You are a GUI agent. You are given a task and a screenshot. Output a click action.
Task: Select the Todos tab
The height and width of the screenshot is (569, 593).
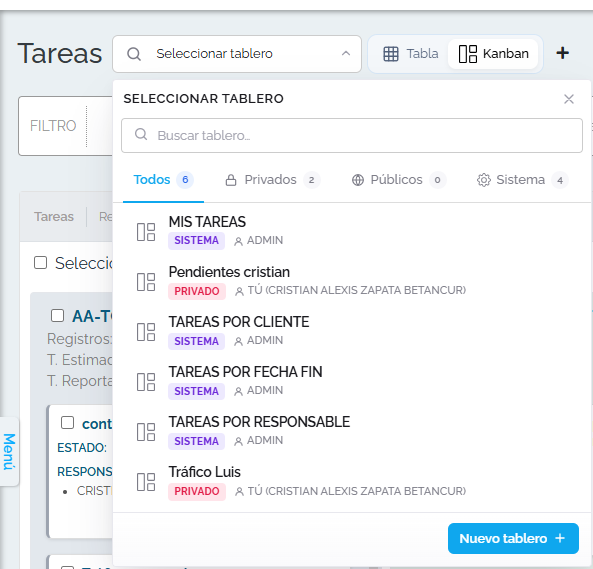(x=163, y=180)
